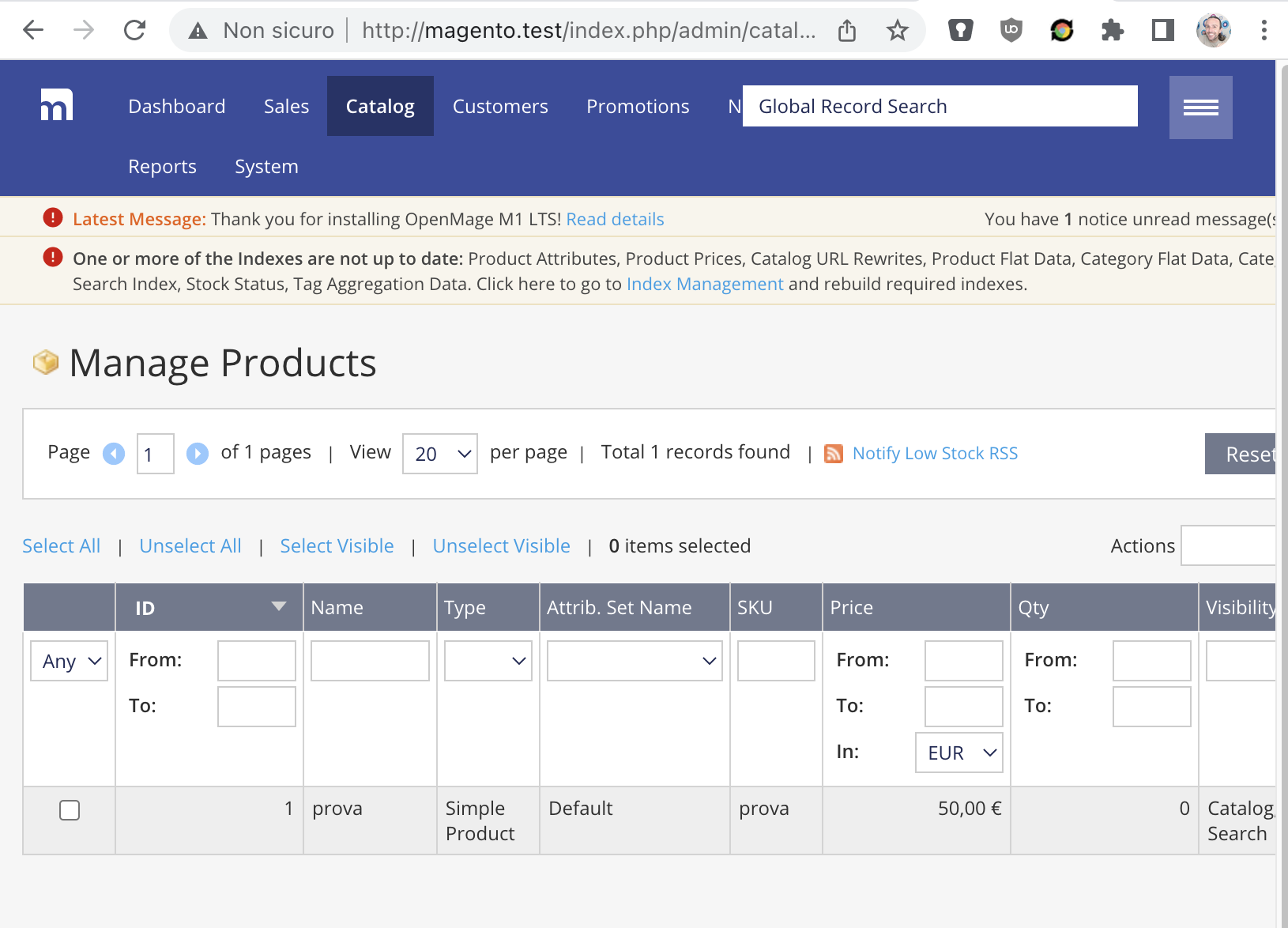The width and height of the screenshot is (1288, 928).
Task: Open the Catalog menu
Action: point(380,107)
